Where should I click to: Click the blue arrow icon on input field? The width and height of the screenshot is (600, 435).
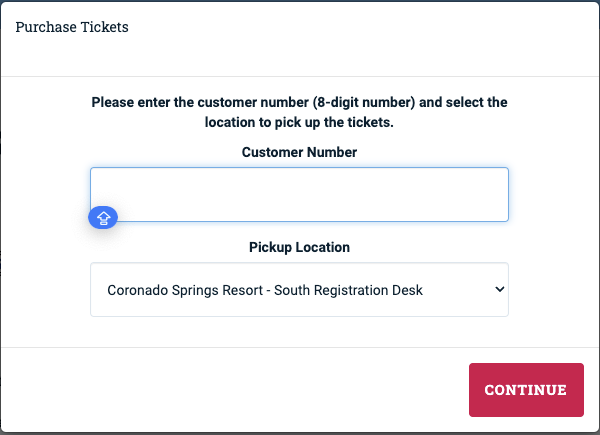point(104,217)
